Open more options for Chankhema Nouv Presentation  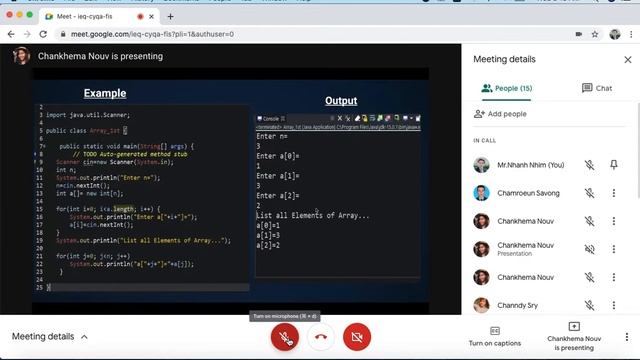613,249
